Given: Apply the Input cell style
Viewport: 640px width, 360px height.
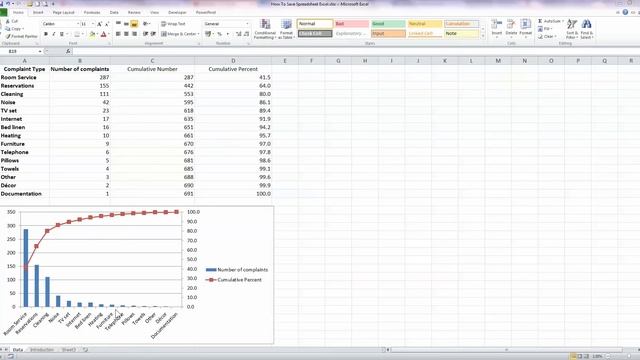Looking at the screenshot, I should (x=388, y=33).
